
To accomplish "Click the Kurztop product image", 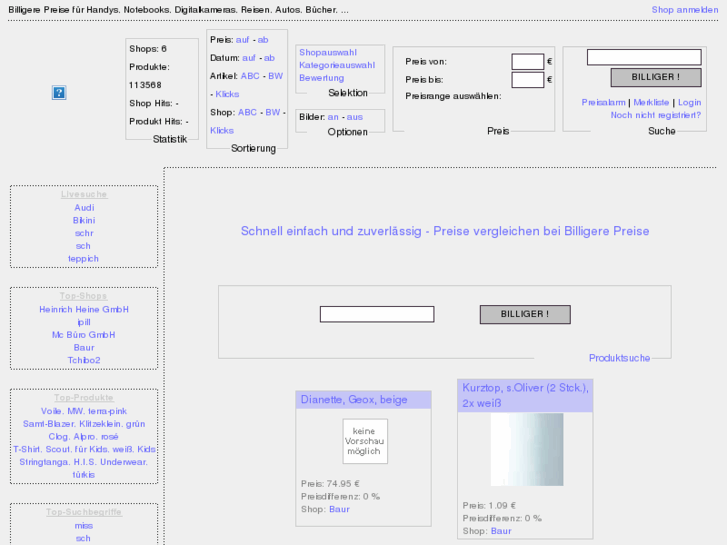I will tap(527, 449).
